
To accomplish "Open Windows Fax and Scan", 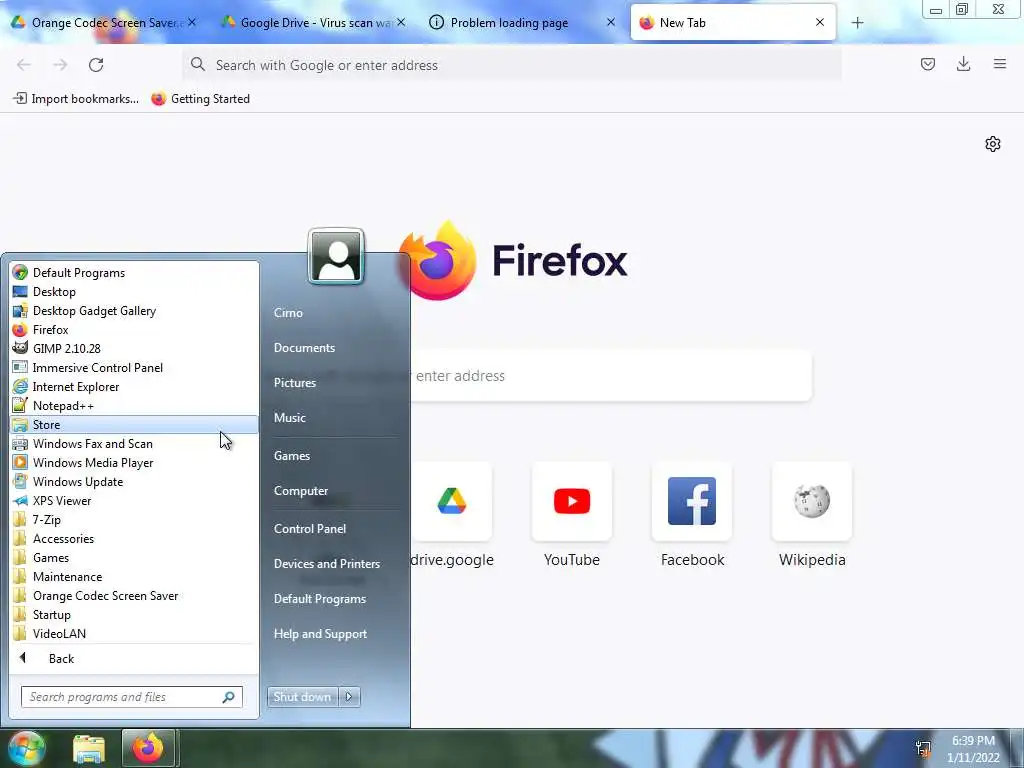I will [134, 443].
